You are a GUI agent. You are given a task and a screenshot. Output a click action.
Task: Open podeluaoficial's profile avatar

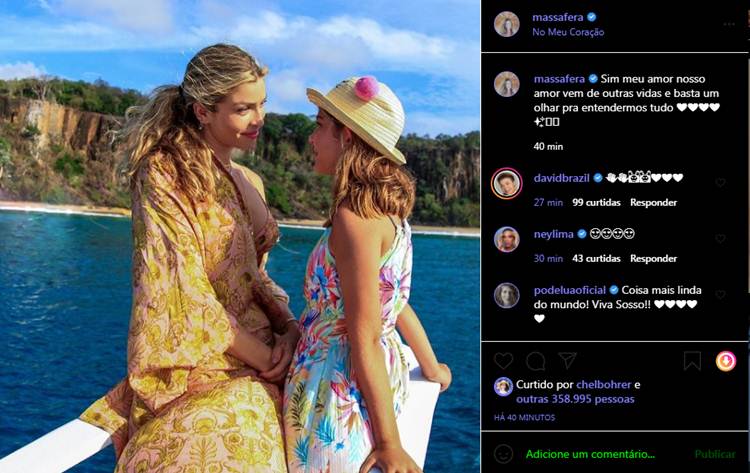click(507, 295)
